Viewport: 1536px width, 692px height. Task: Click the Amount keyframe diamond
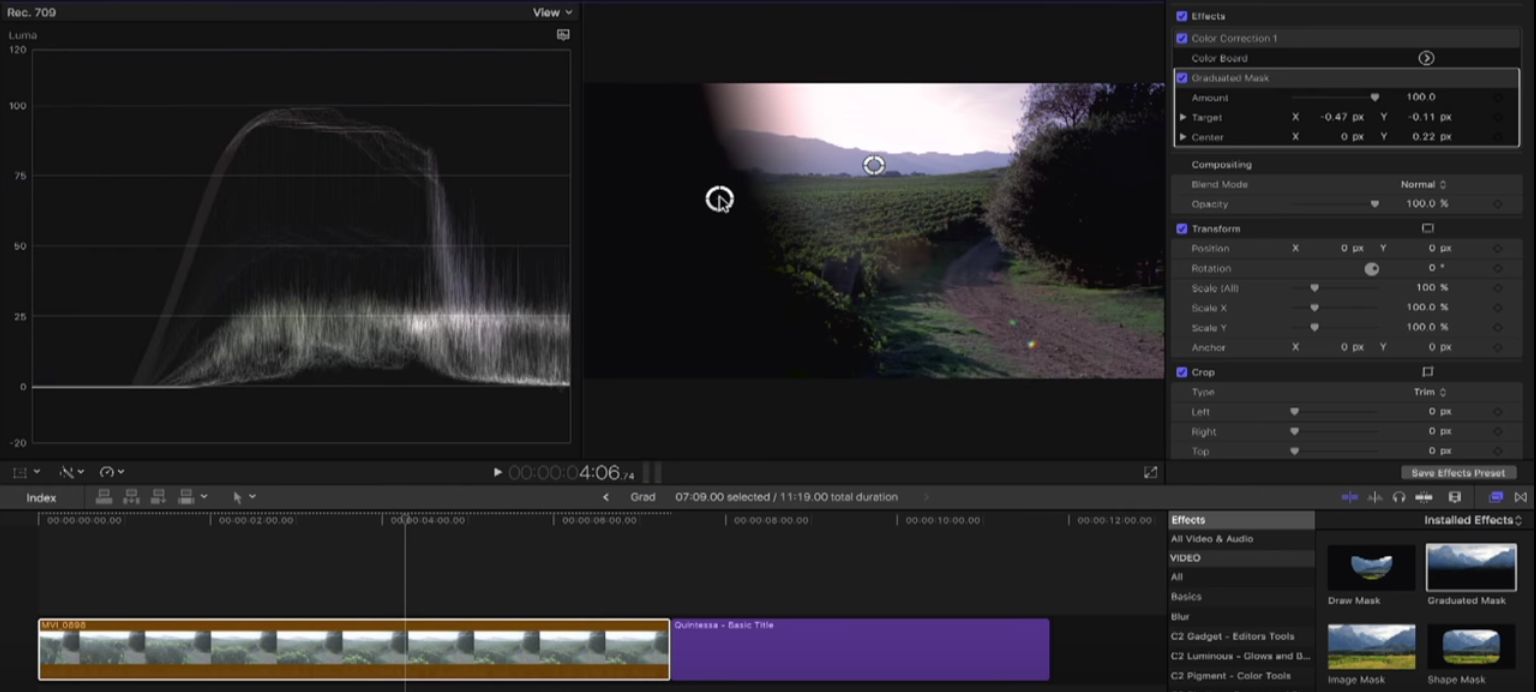click(1497, 98)
